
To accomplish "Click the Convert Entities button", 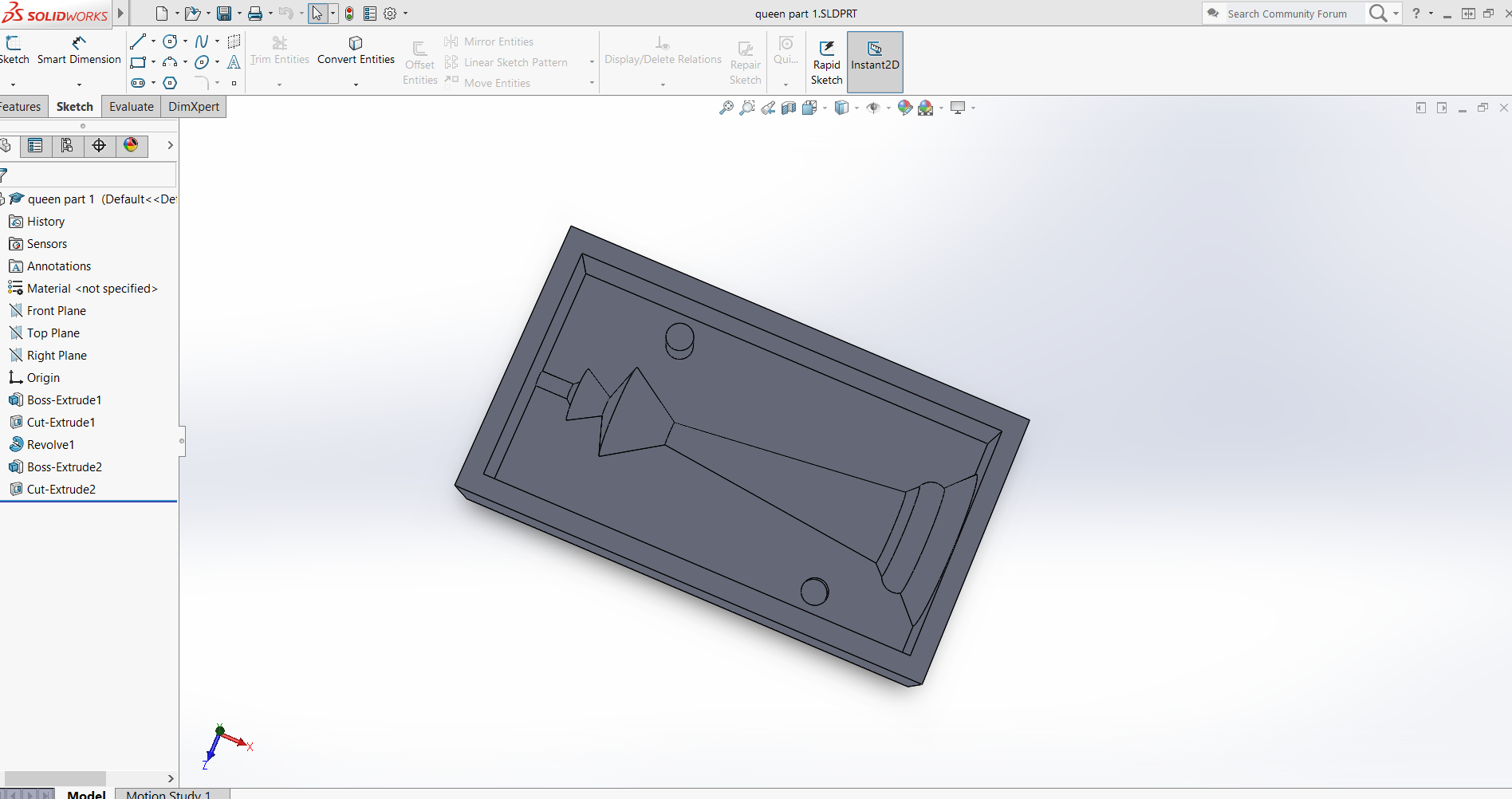I will 356,51.
